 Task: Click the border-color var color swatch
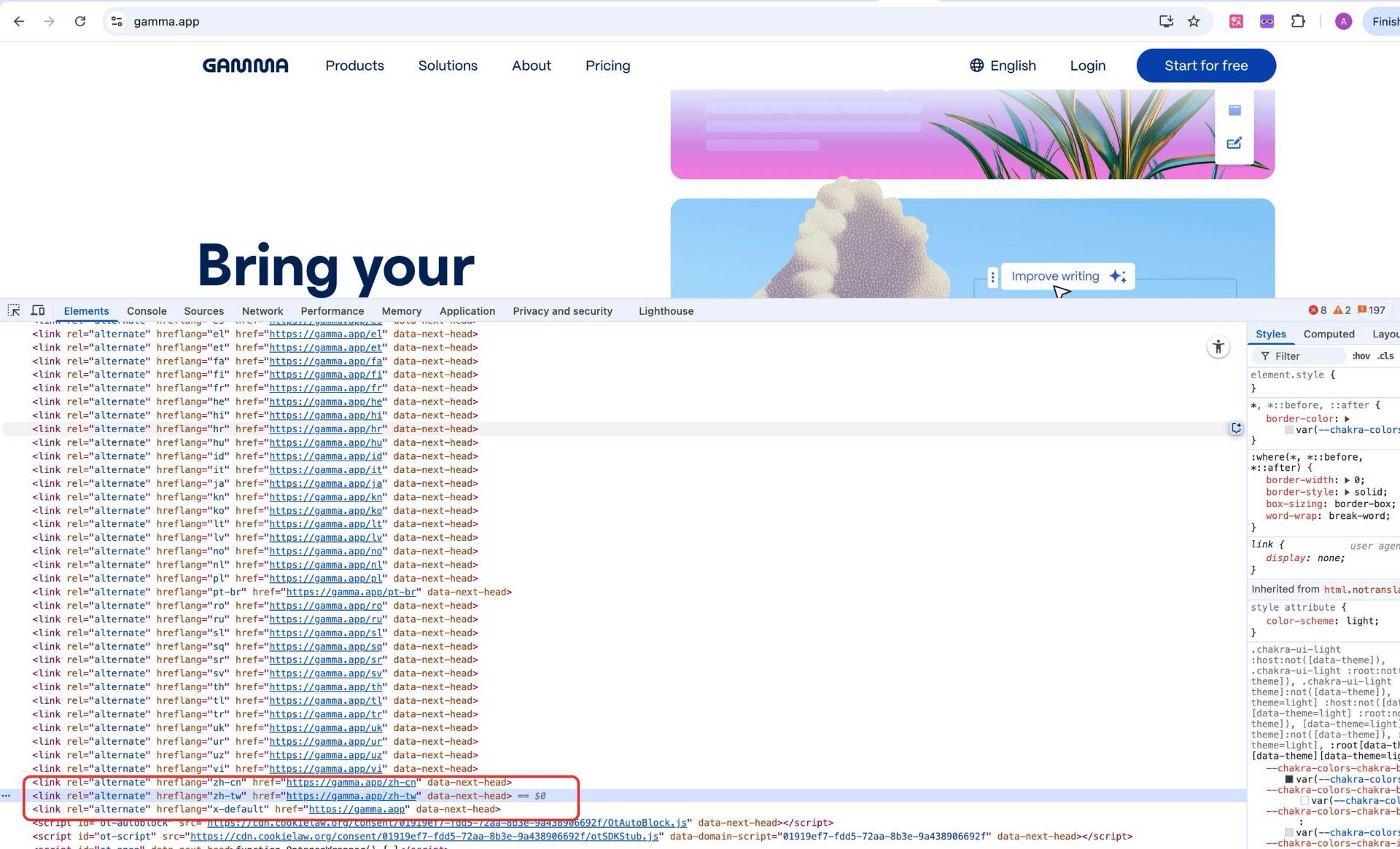click(1288, 430)
